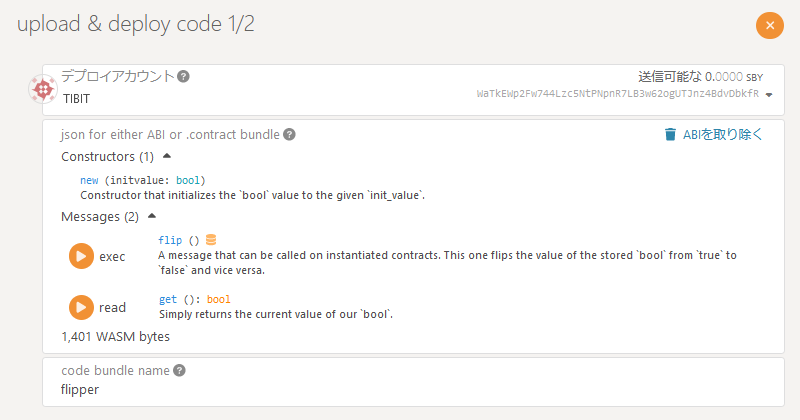Click the storage icon beside flip ()

[211, 240]
